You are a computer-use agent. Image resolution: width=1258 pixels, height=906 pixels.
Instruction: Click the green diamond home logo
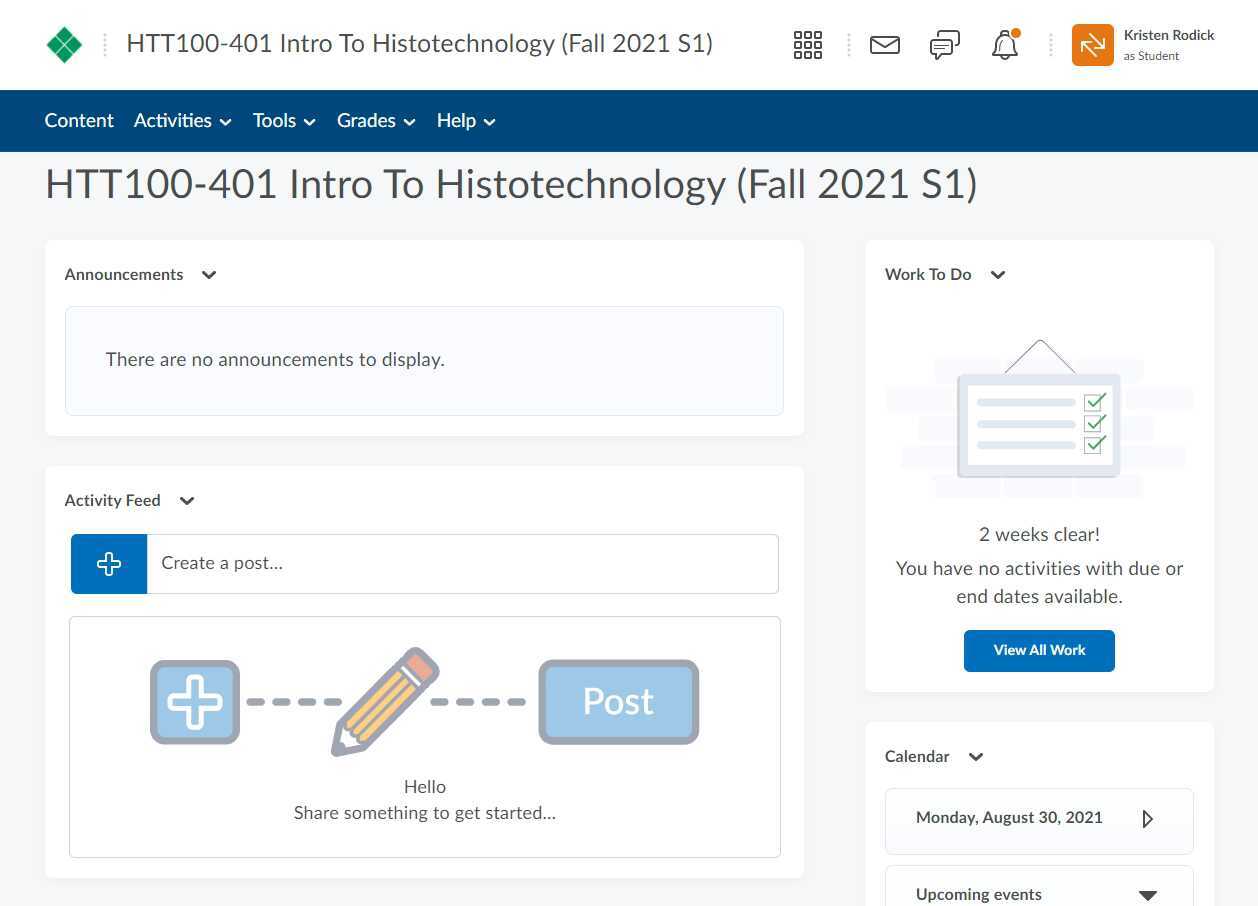coord(65,45)
